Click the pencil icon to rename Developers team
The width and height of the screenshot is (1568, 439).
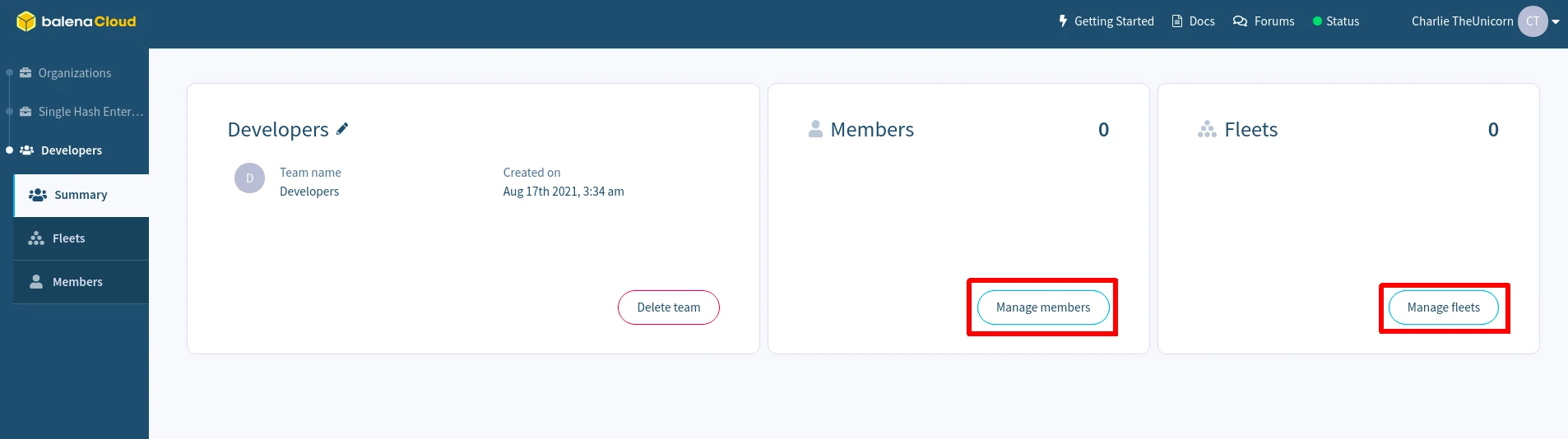pyautogui.click(x=342, y=129)
